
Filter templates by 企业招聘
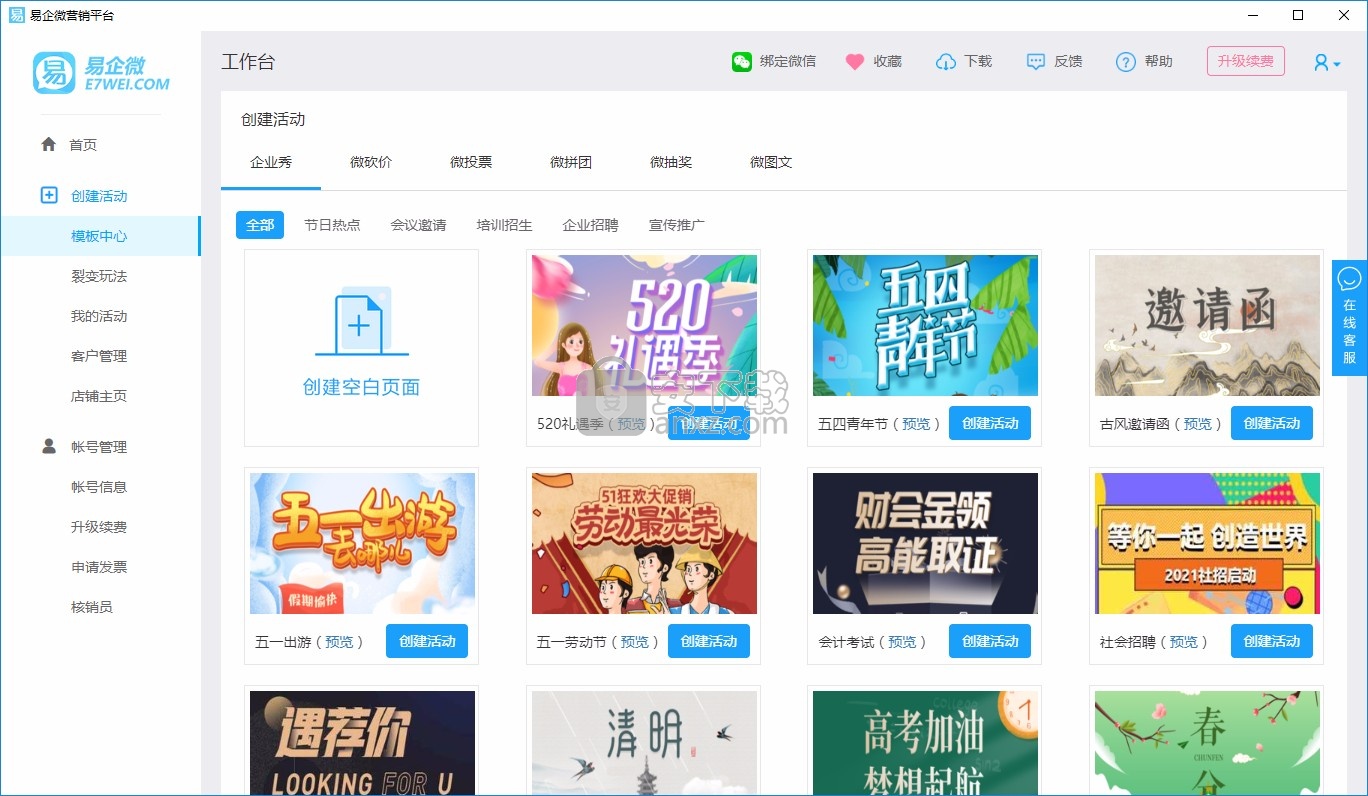[590, 225]
